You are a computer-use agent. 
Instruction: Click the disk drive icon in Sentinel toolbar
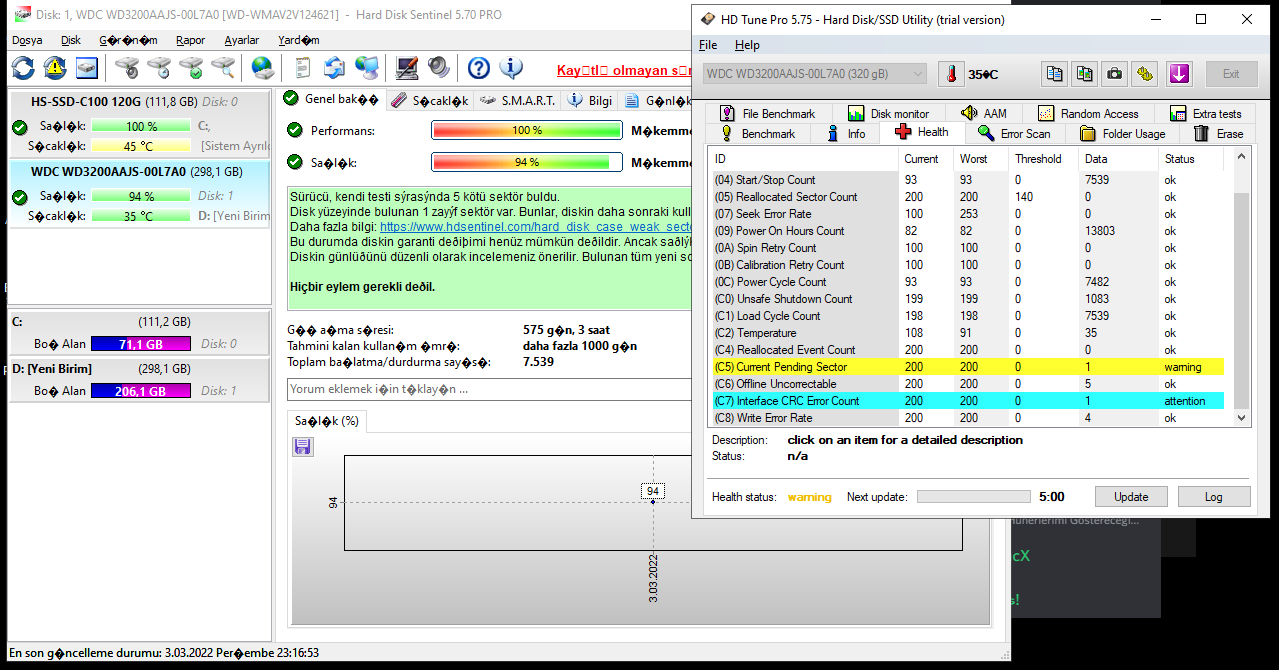point(87,68)
